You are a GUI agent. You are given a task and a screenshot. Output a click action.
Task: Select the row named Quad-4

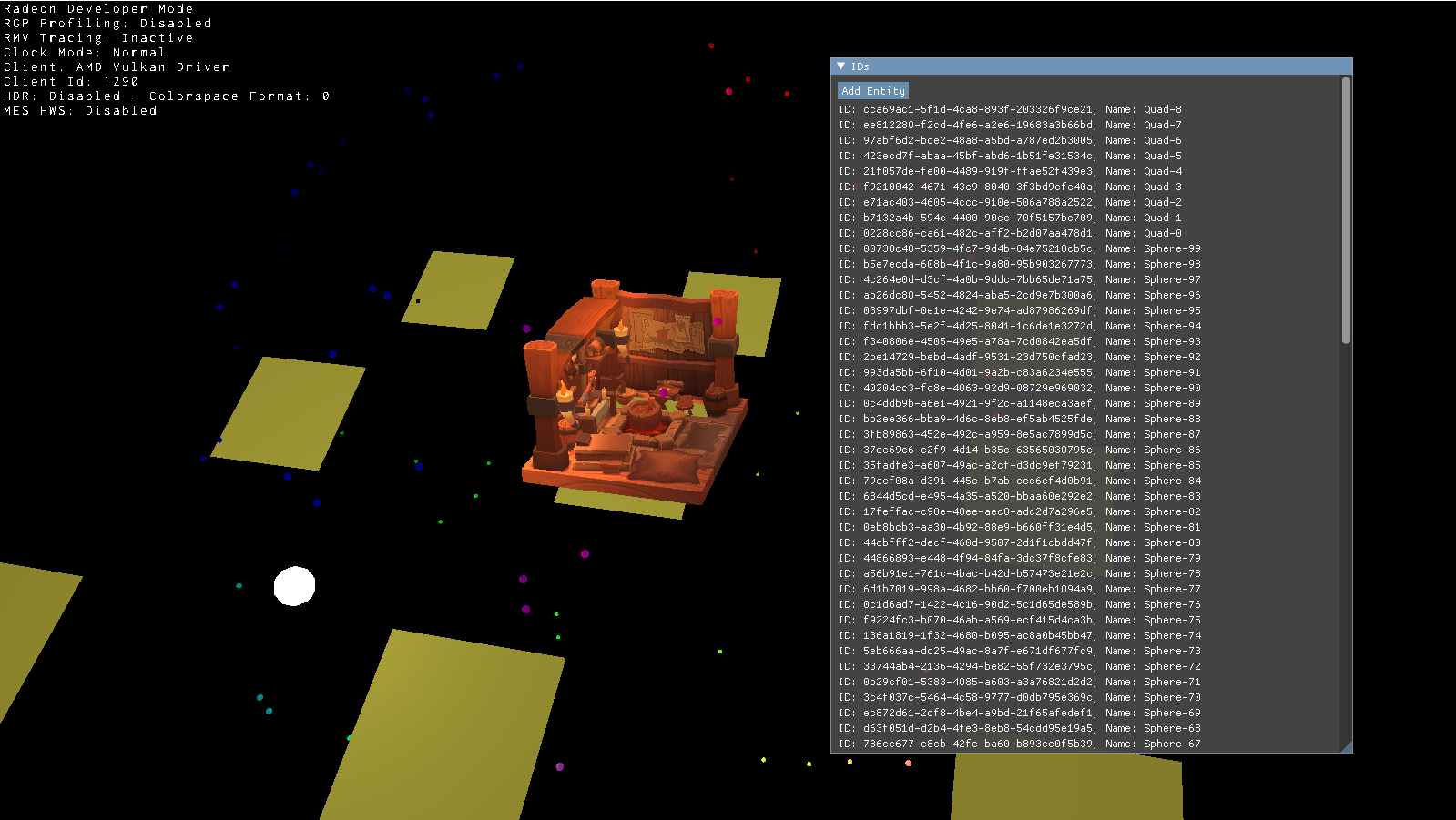(x=1011, y=171)
